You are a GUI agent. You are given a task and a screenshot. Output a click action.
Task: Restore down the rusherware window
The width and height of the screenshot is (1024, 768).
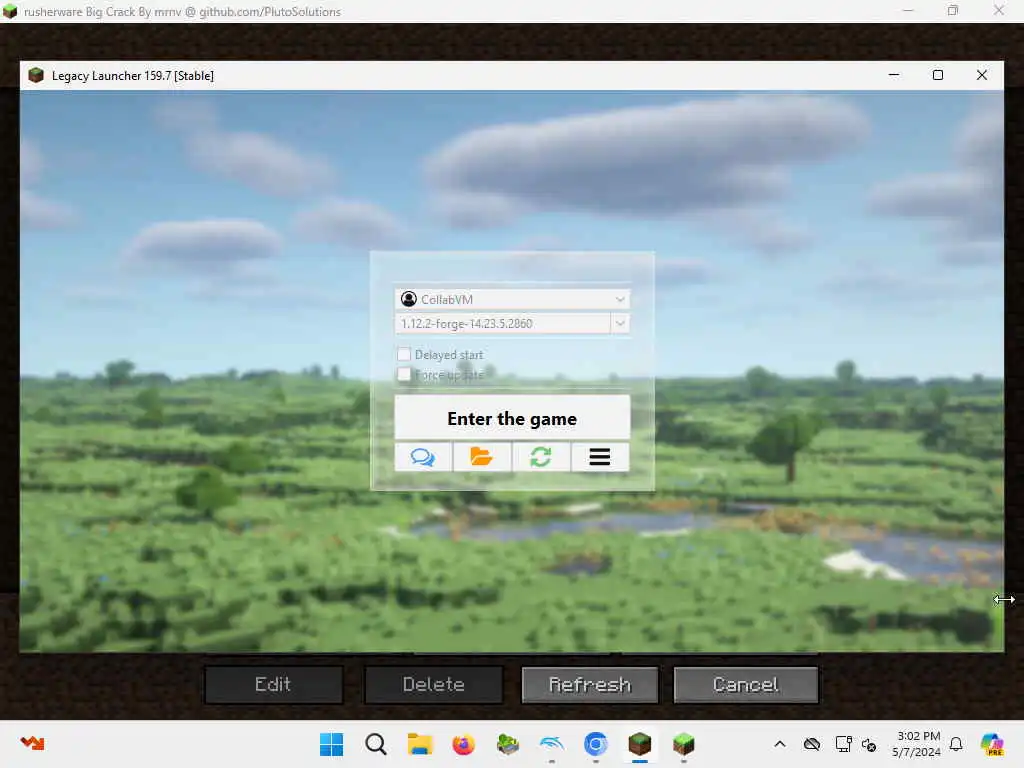(x=953, y=10)
